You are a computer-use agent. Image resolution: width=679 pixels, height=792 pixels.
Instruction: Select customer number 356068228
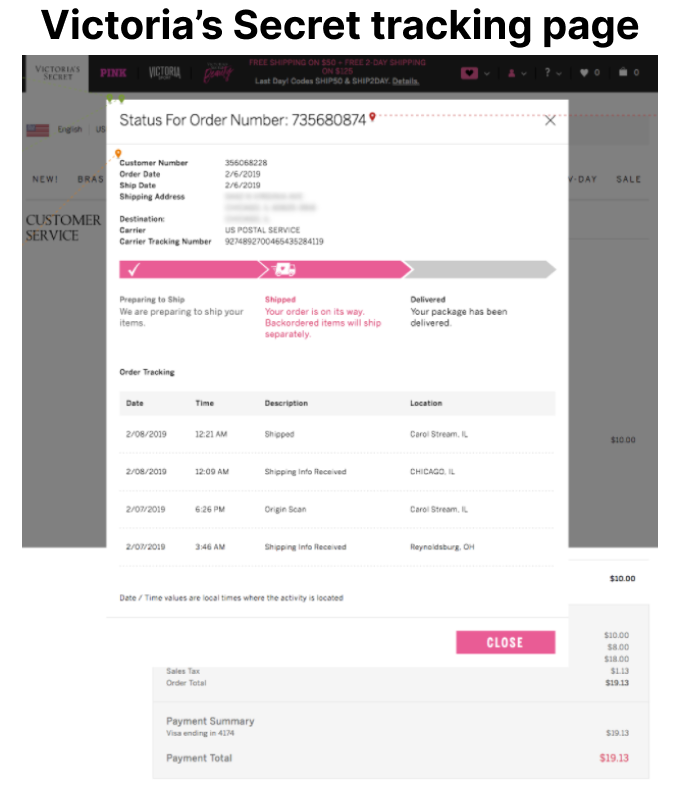coord(246,163)
